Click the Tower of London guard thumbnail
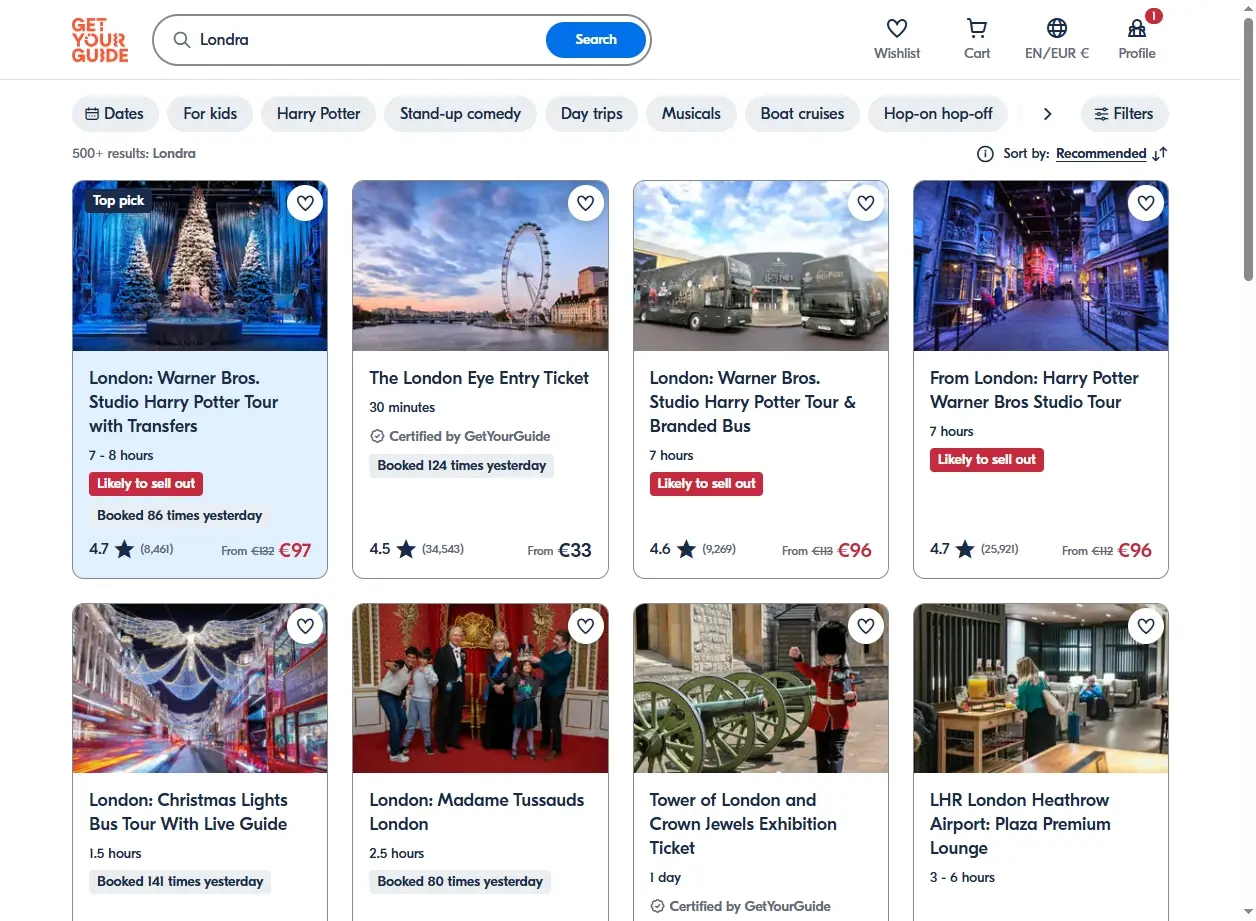Screen dimensions: 1256x921 (761, 688)
